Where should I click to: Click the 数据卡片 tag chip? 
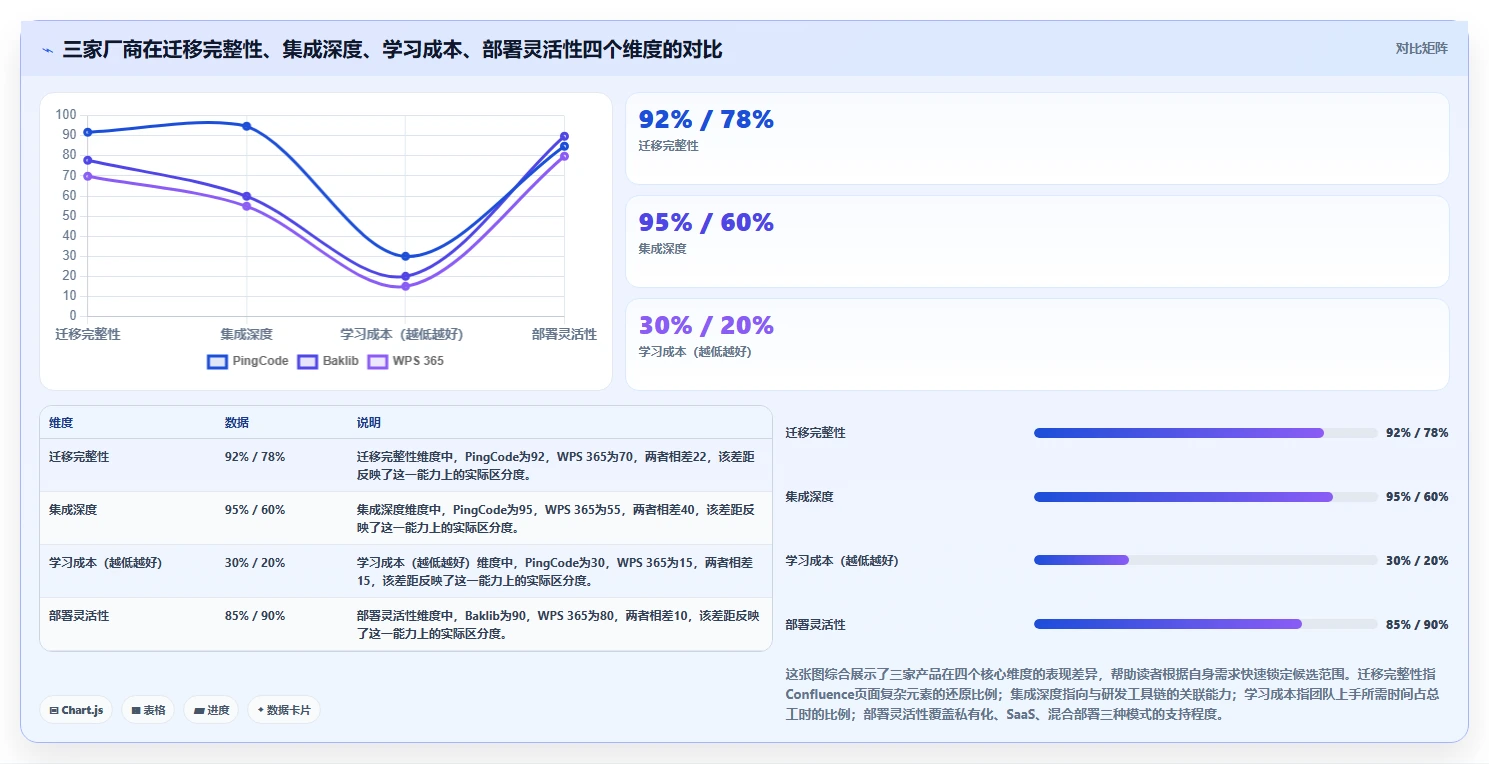pyautogui.click(x=284, y=710)
